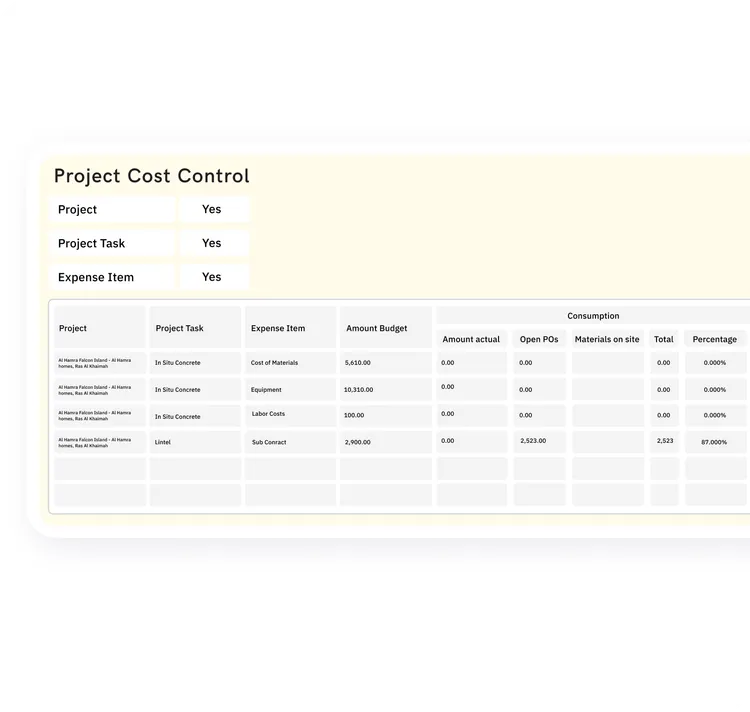Select the 10,310.00 budget cell
The width and height of the screenshot is (750, 712).
click(x=386, y=390)
